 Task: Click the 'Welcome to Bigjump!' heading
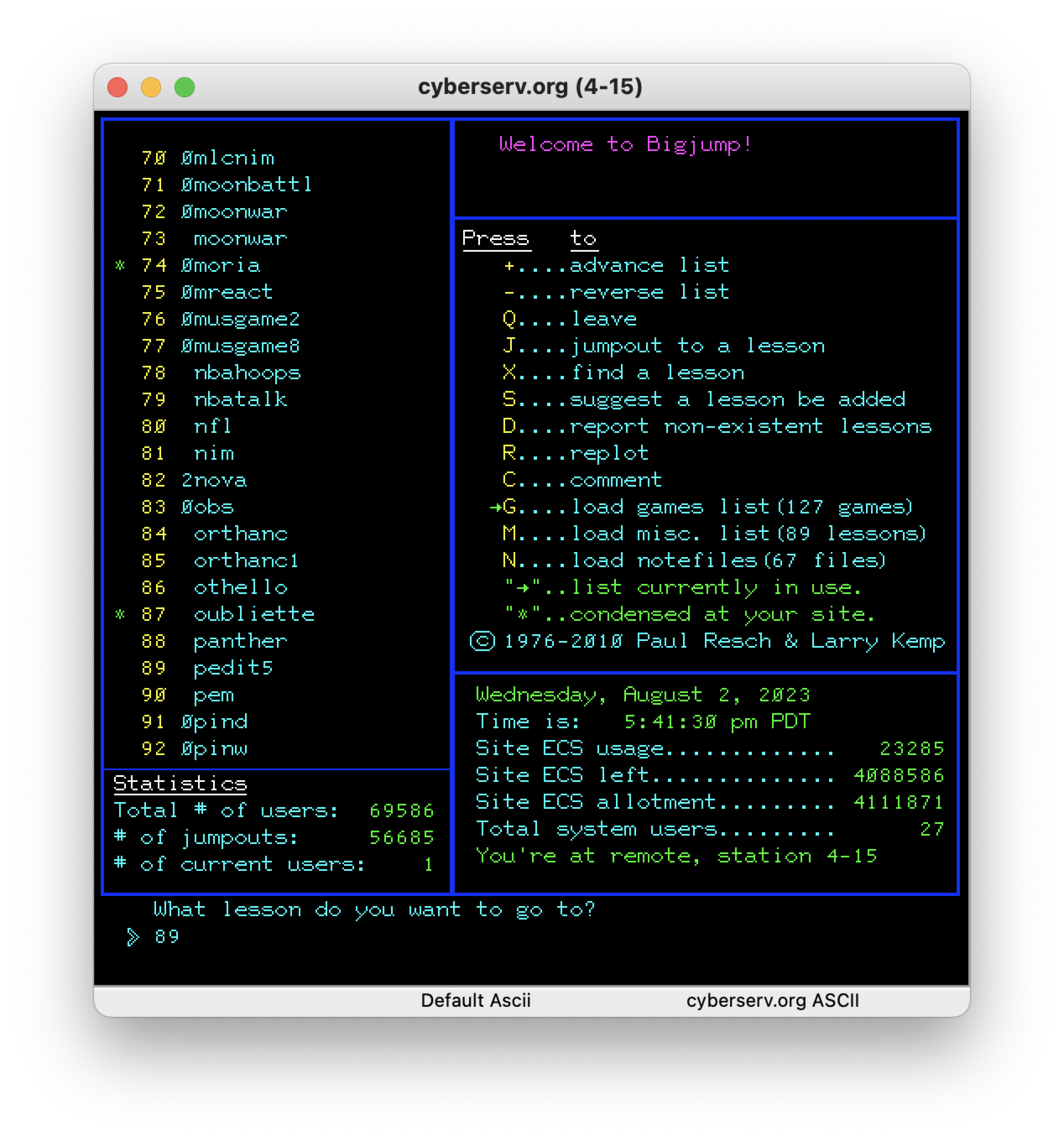click(x=625, y=144)
